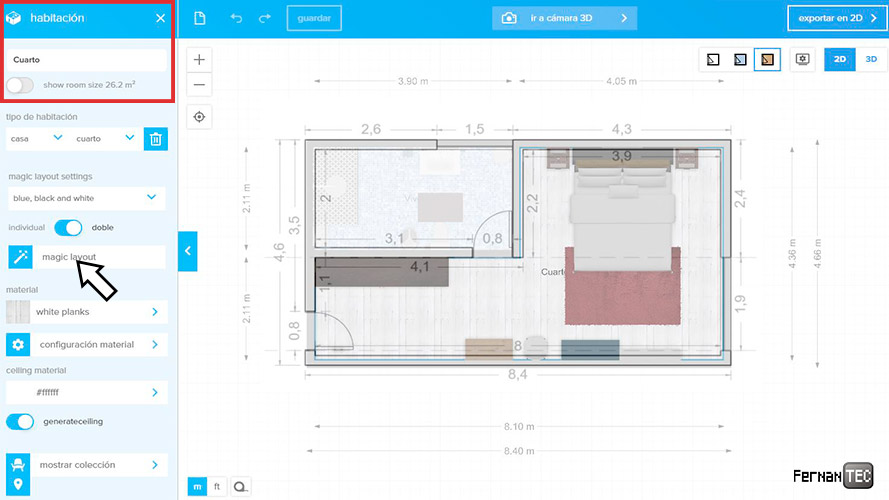Open display settings monitor icon
Viewport: 889px width, 500px height.
802,59
